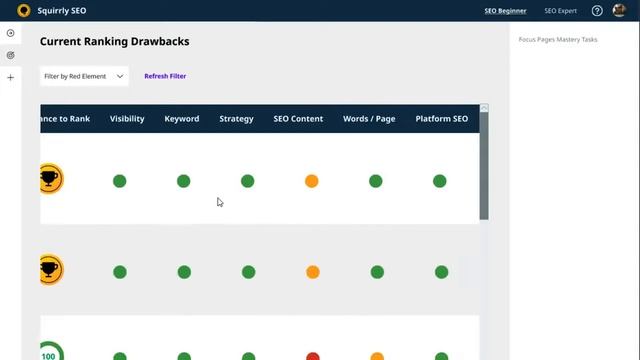Screen dimensions: 640x360
Task: Open the user profile avatar
Action: [619, 10]
